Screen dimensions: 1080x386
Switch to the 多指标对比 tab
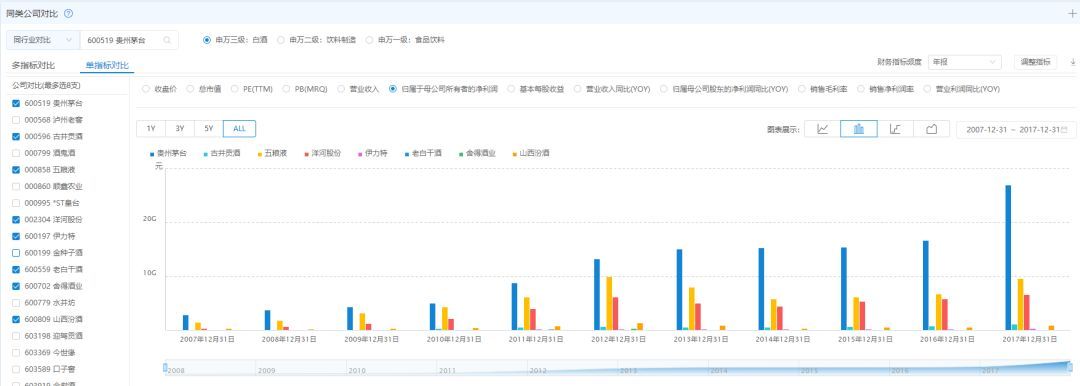coord(33,65)
